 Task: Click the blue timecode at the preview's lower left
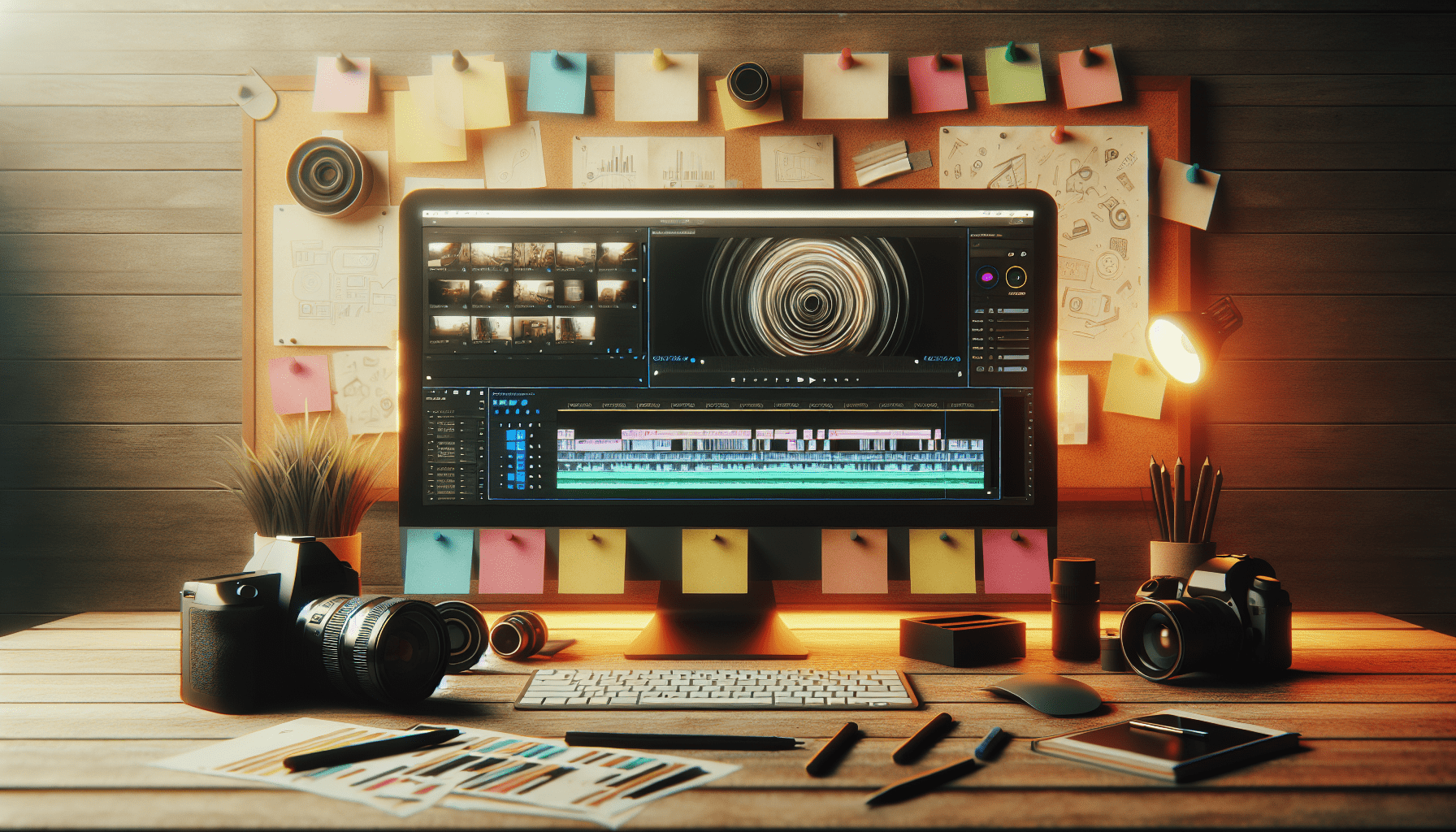click(x=671, y=358)
